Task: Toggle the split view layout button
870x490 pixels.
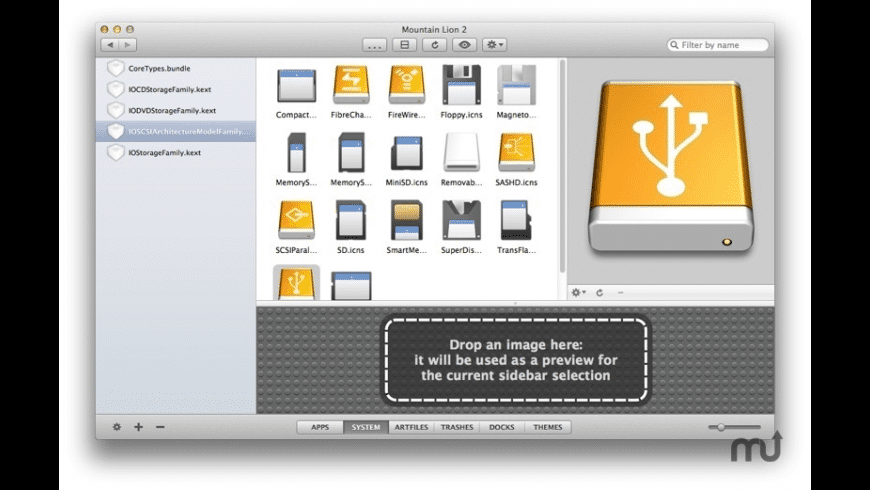Action: (x=404, y=45)
